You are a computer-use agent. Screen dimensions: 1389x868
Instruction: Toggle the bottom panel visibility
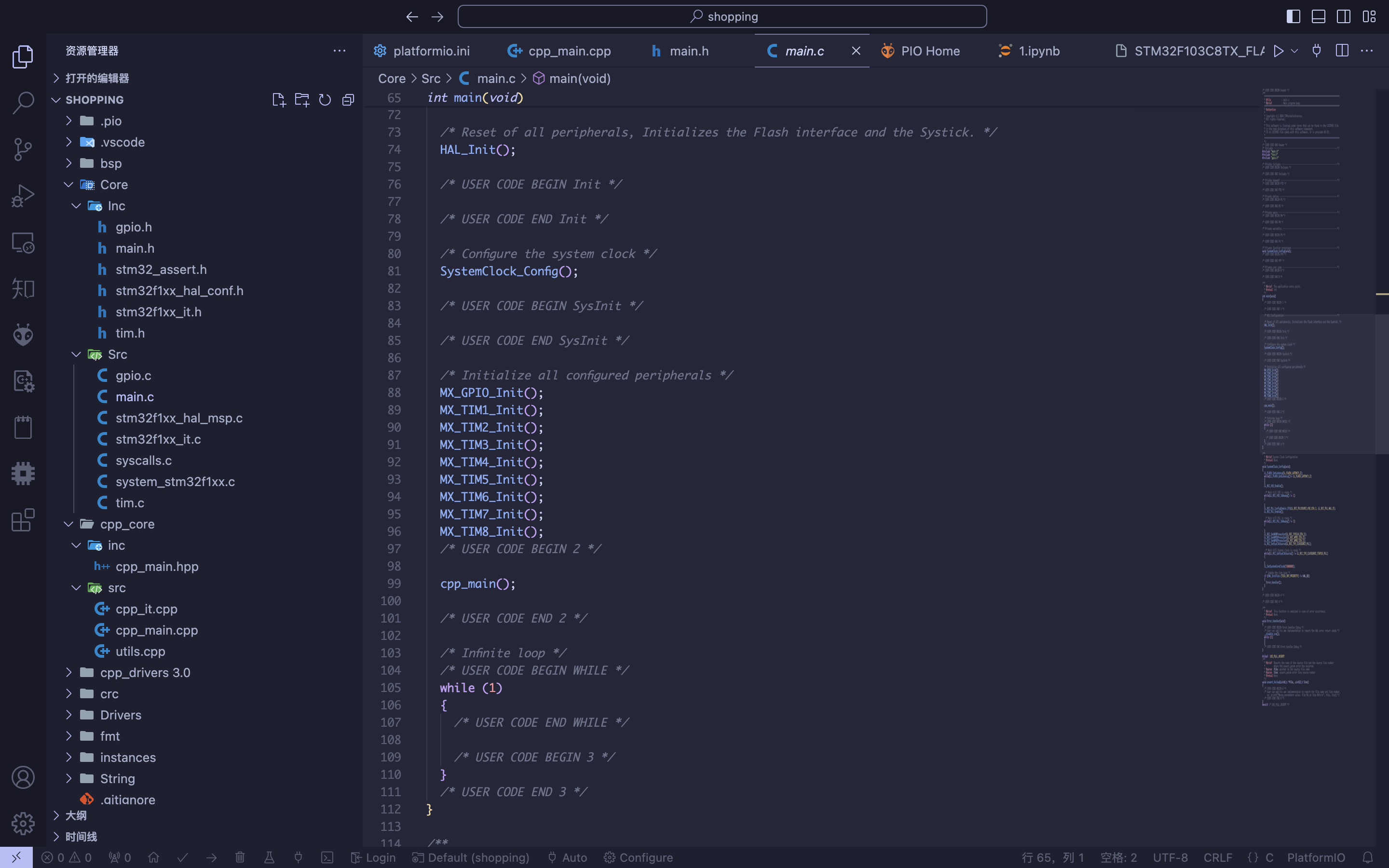(1319, 17)
